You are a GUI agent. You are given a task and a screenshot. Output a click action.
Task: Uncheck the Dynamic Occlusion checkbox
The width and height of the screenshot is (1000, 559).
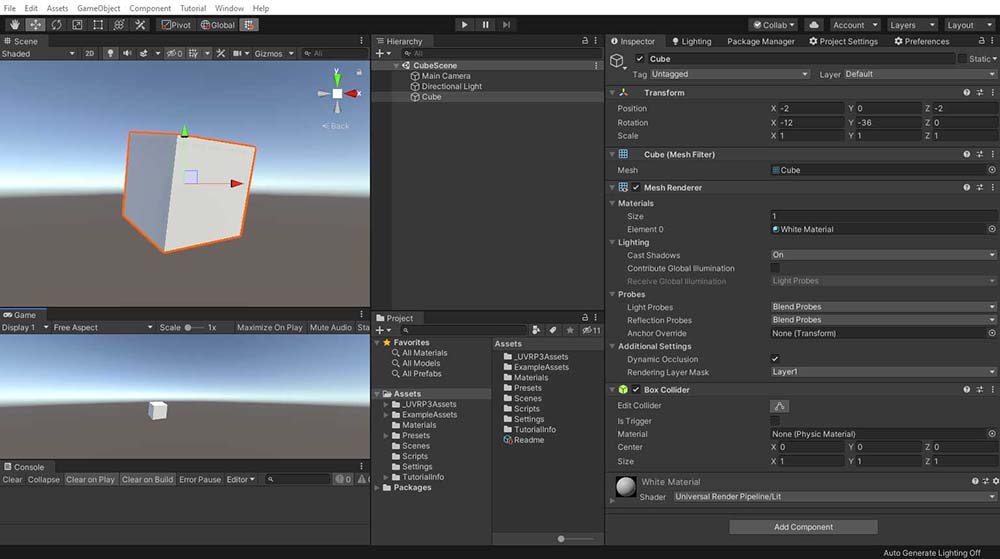click(x=775, y=359)
